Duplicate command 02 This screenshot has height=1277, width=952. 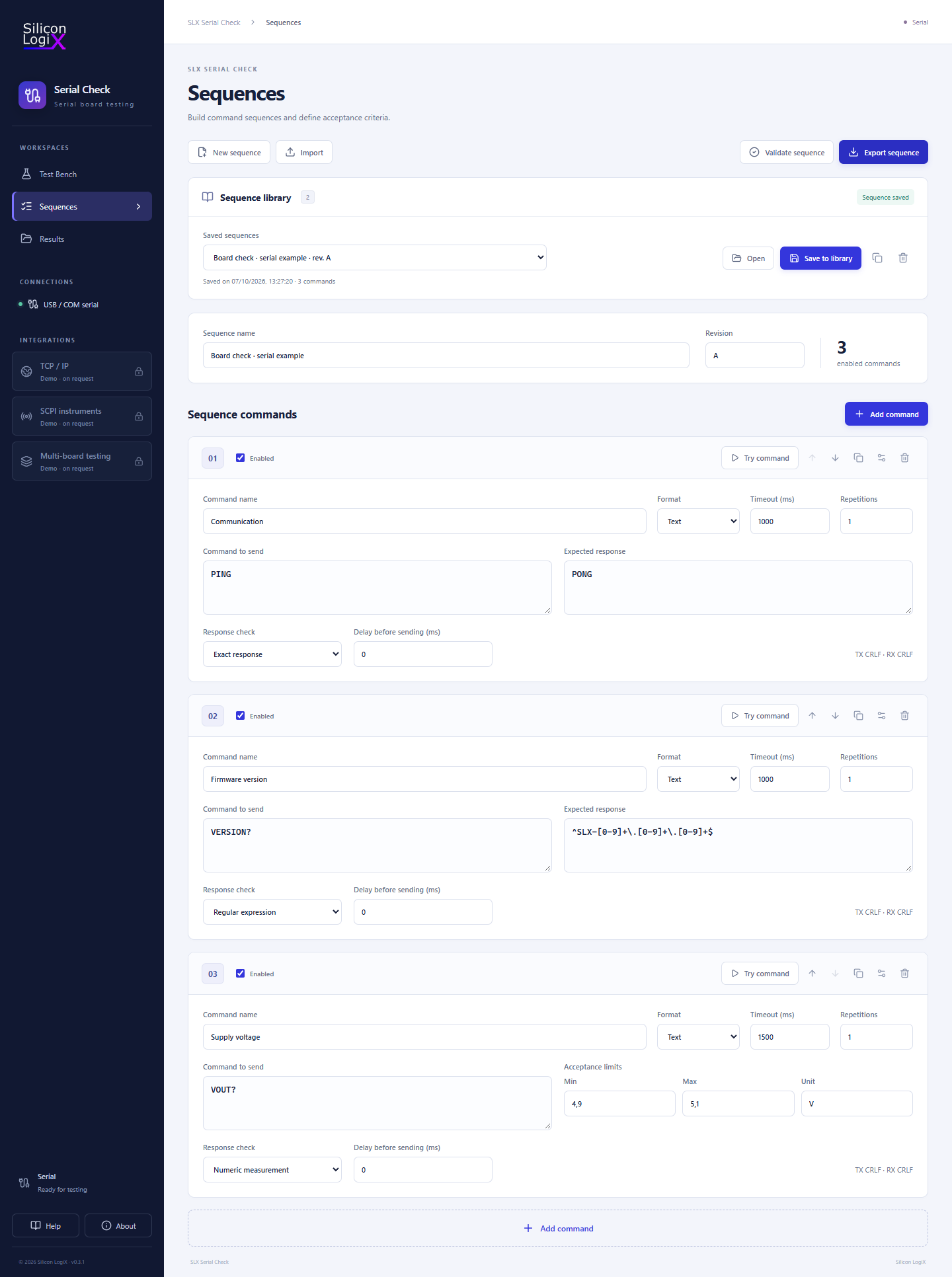859,716
